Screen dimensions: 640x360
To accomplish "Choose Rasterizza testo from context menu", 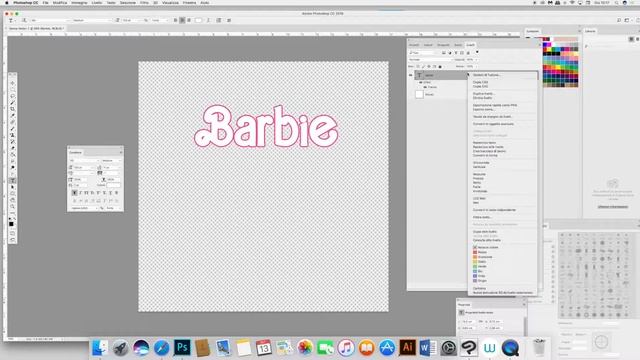I will pos(484,142).
